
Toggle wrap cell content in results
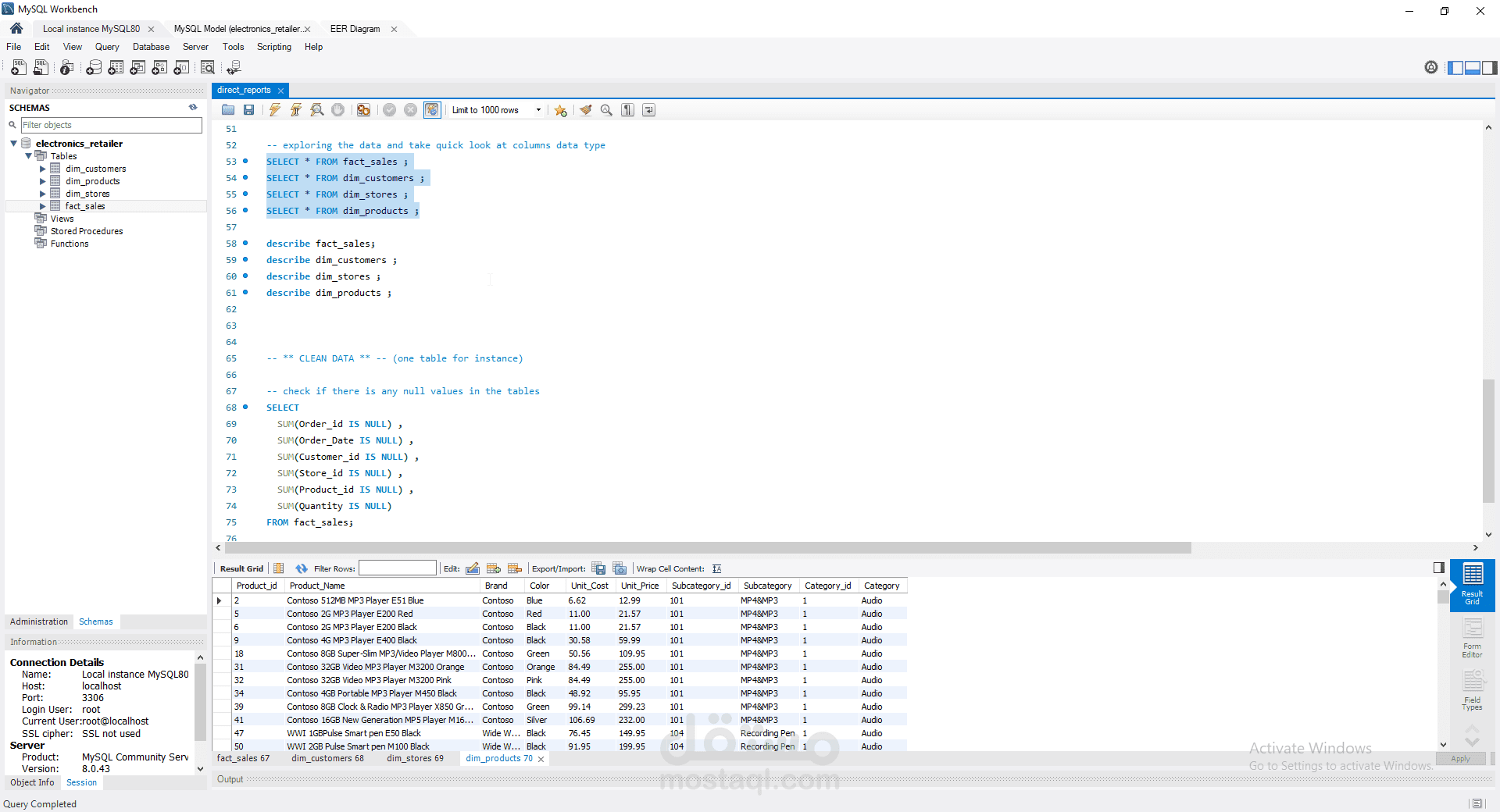click(x=717, y=568)
